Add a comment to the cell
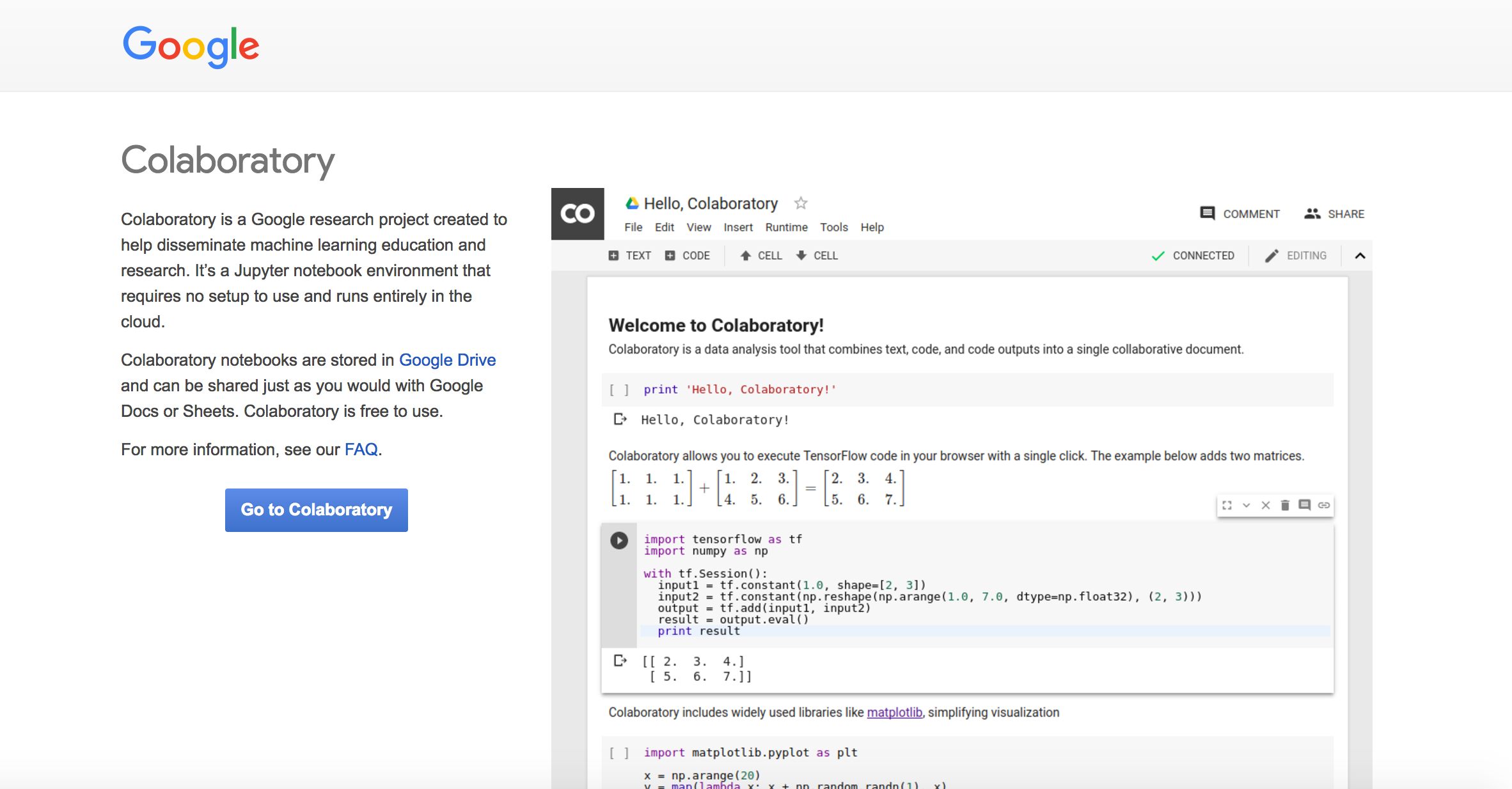Image resolution: width=1512 pixels, height=789 pixels. point(1305,505)
